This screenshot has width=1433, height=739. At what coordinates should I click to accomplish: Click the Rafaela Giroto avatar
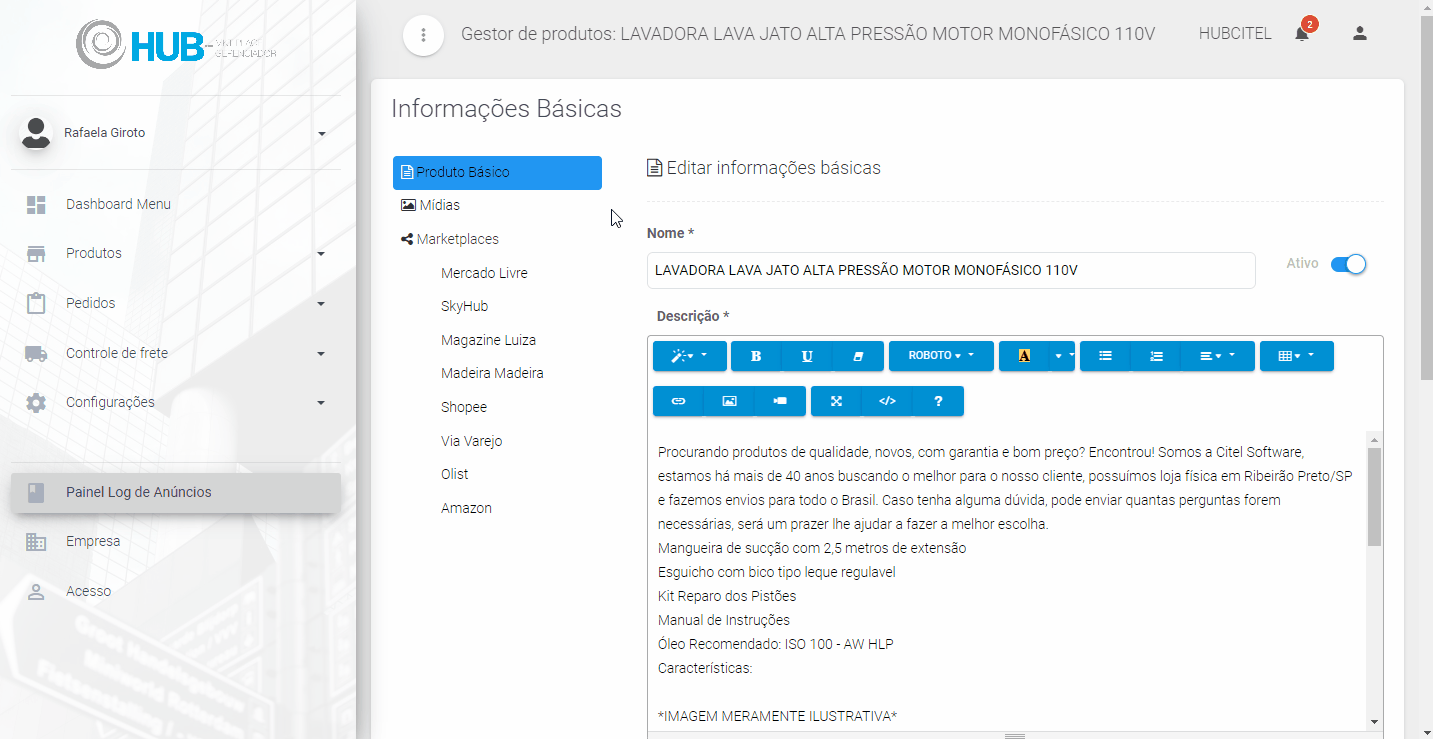(37, 133)
